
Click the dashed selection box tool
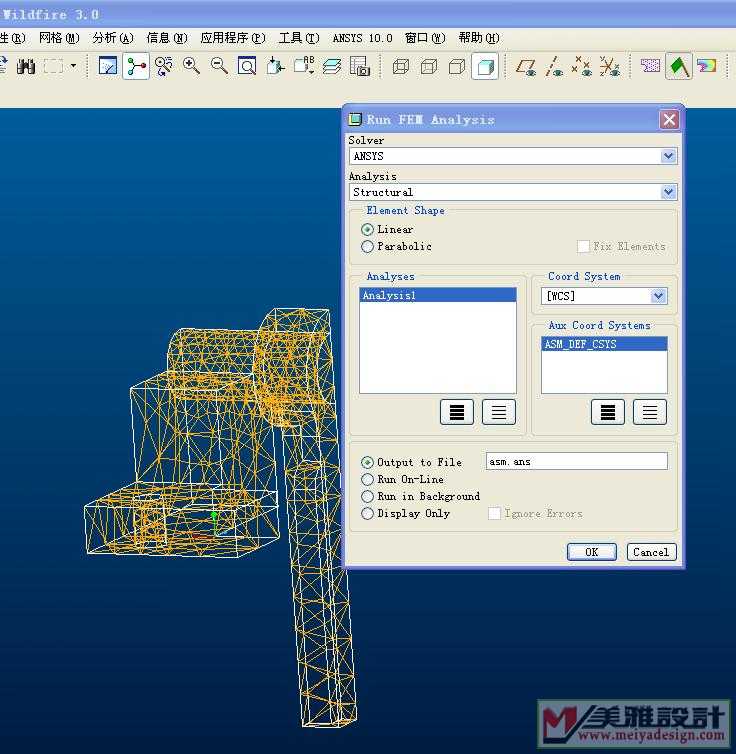click(53, 66)
